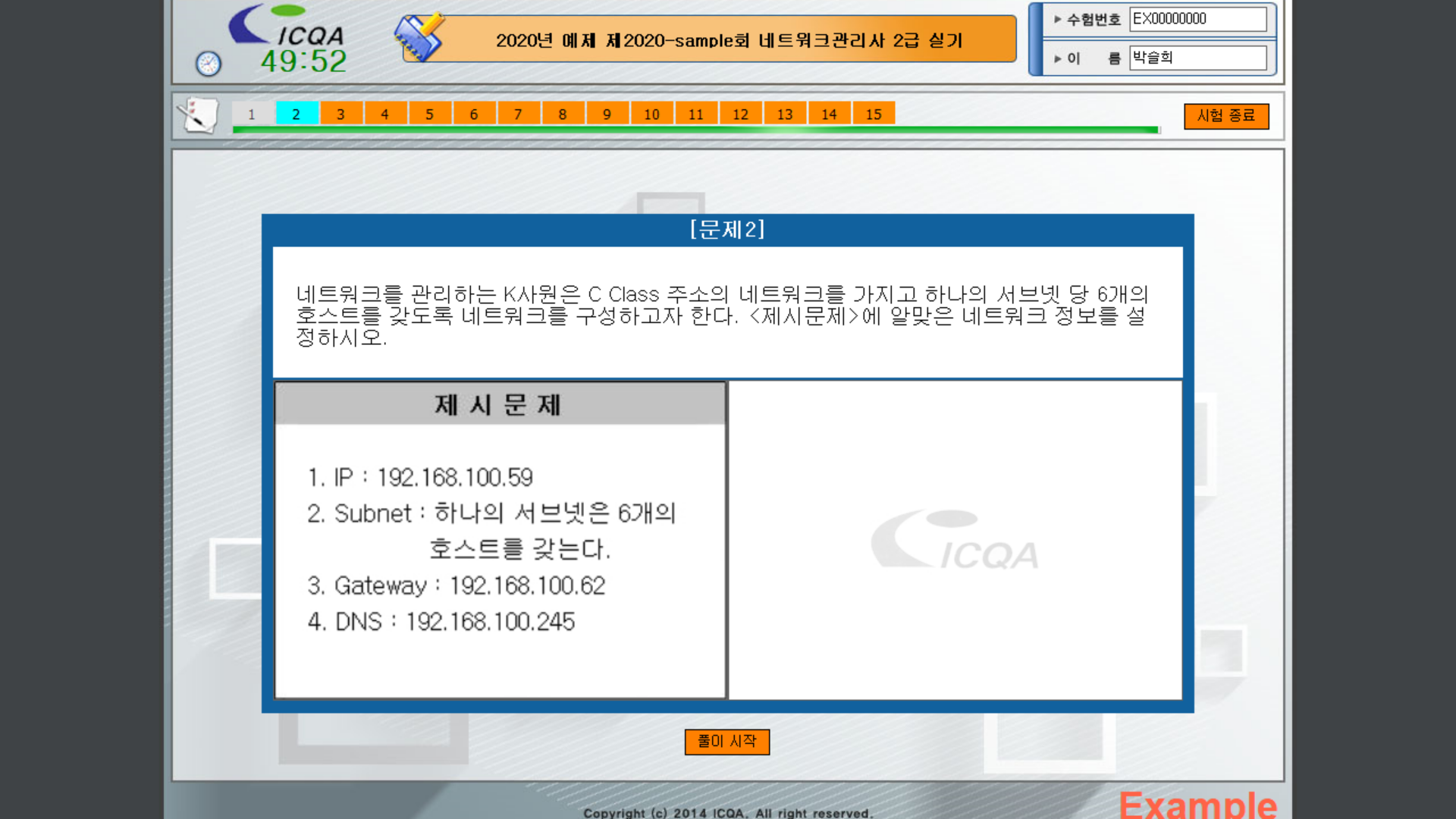1456x819 pixels.
Task: Click the green exam progress bar
Action: pos(695,130)
